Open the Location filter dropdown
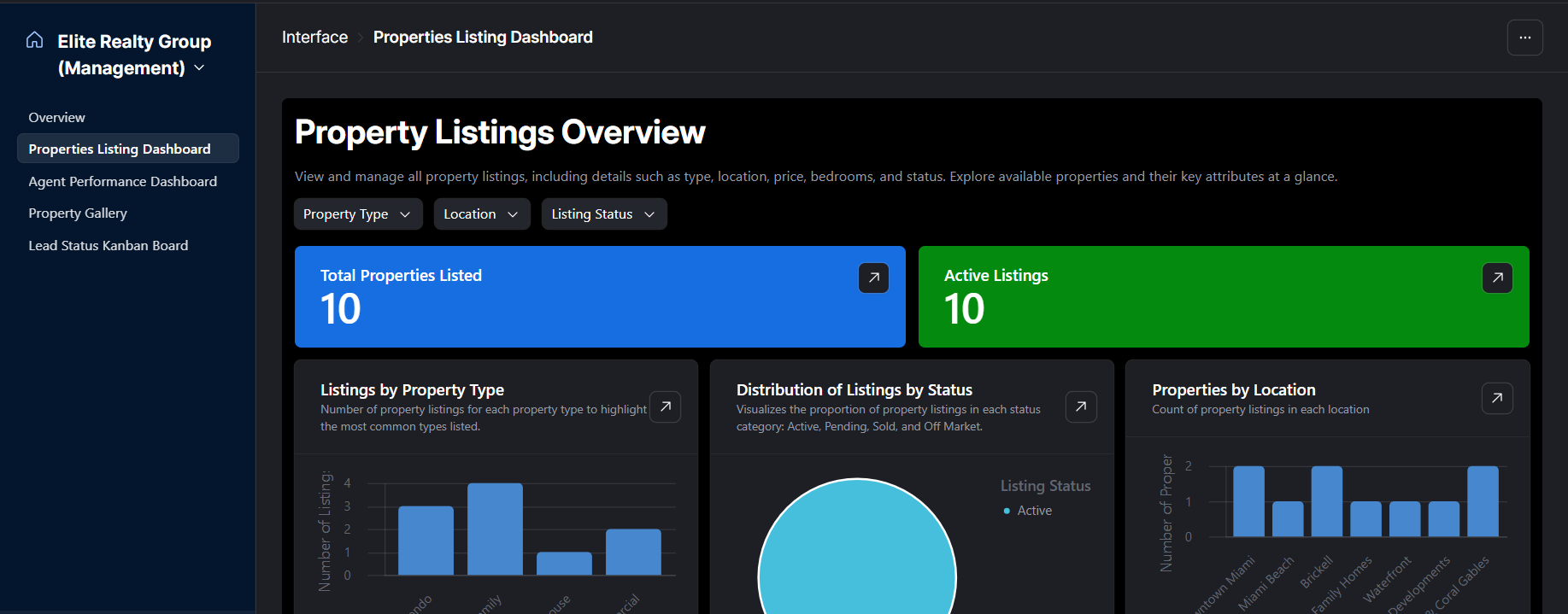Viewport: 1568px width, 614px height. [482, 214]
